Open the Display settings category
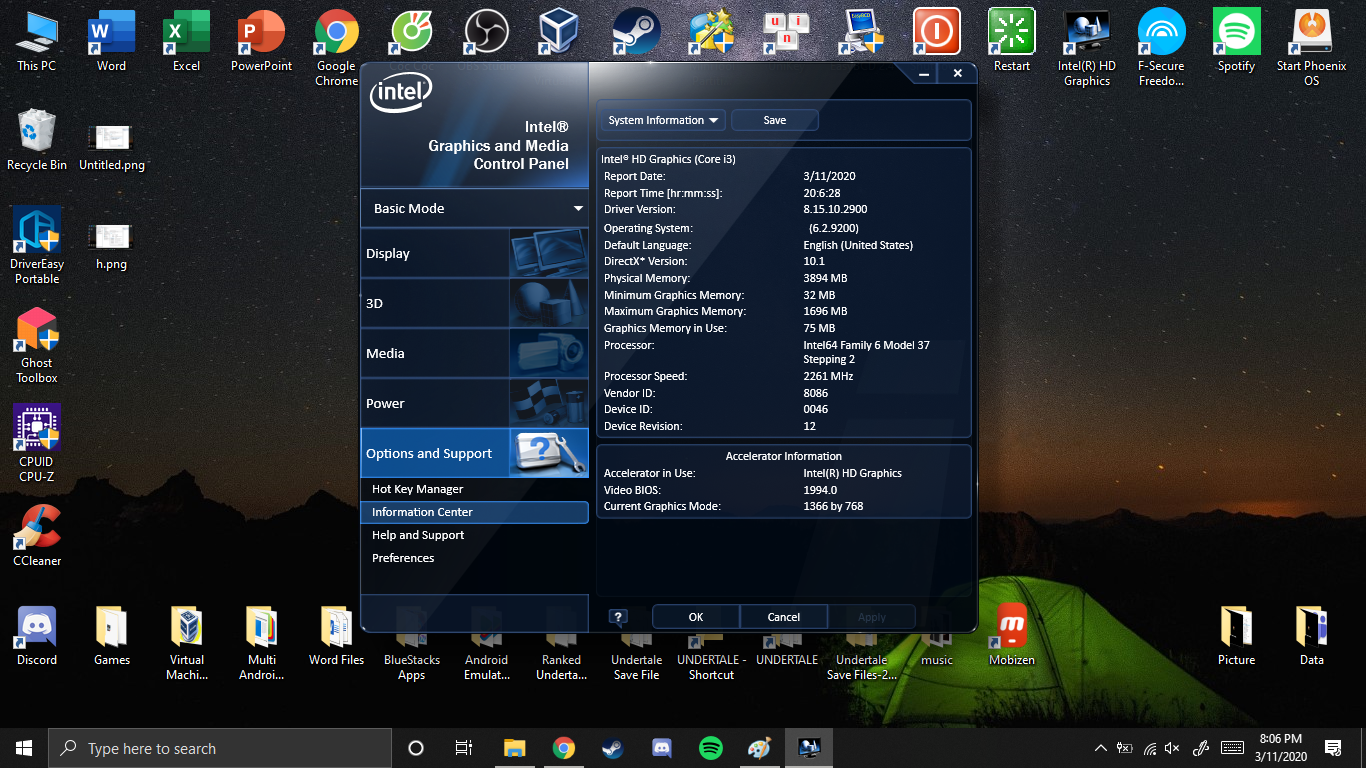1366x768 pixels. pos(475,254)
